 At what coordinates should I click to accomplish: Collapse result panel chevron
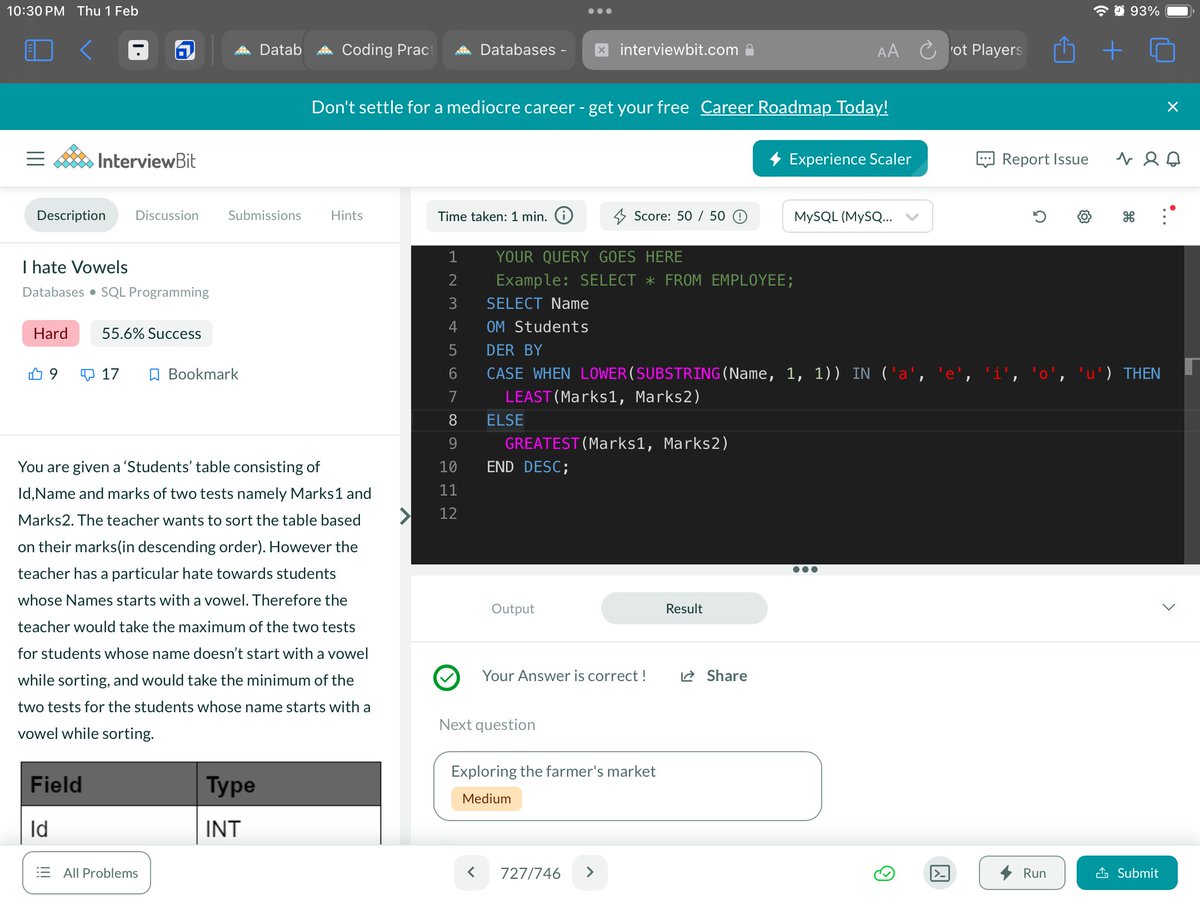tap(1170, 607)
